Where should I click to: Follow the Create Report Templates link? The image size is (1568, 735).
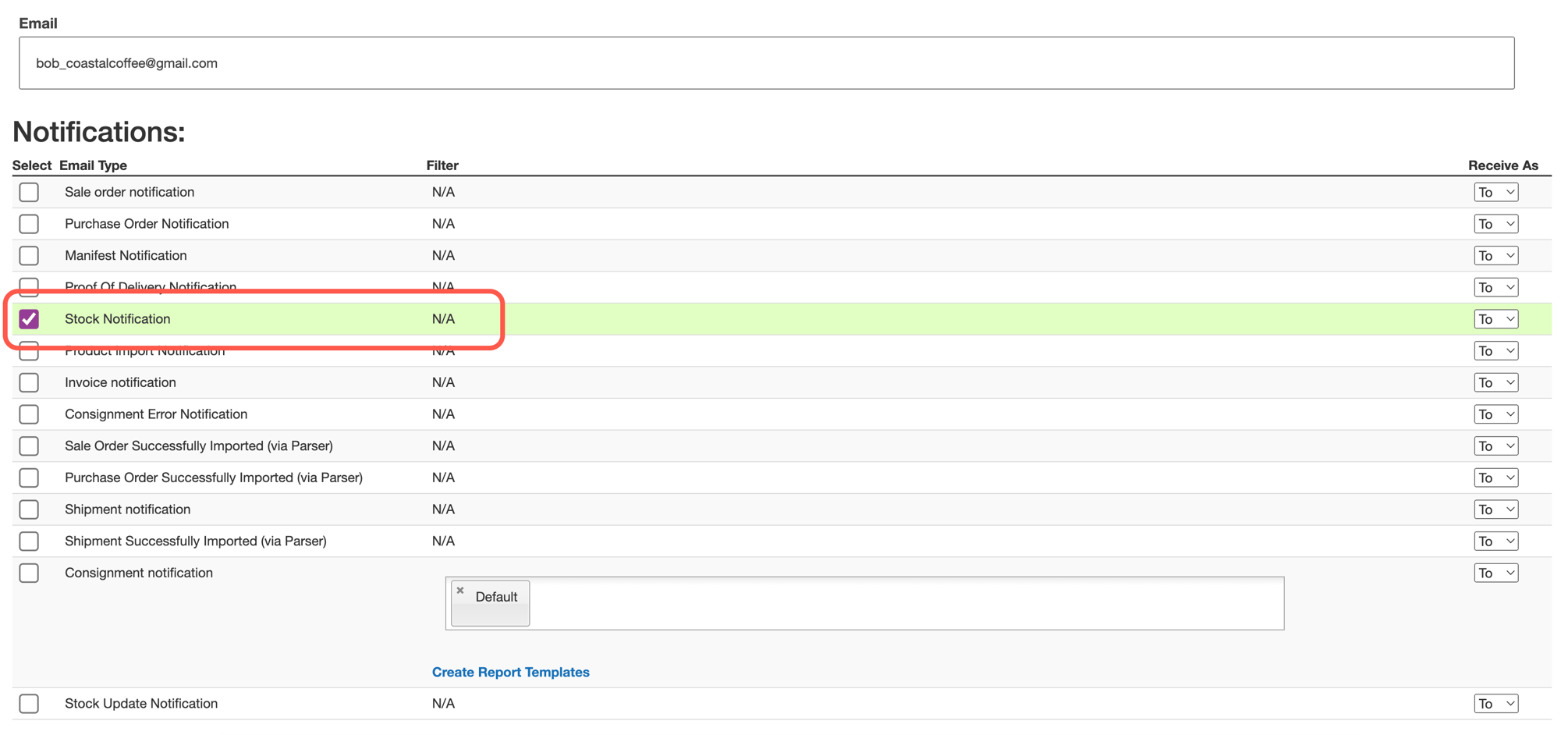click(511, 672)
